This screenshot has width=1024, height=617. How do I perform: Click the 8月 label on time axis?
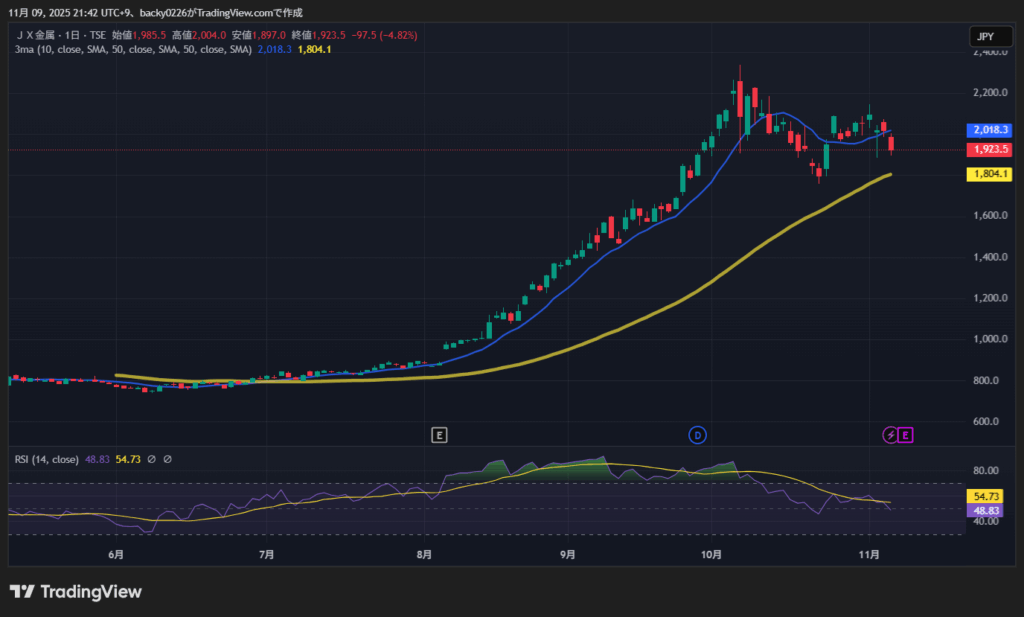pos(425,554)
